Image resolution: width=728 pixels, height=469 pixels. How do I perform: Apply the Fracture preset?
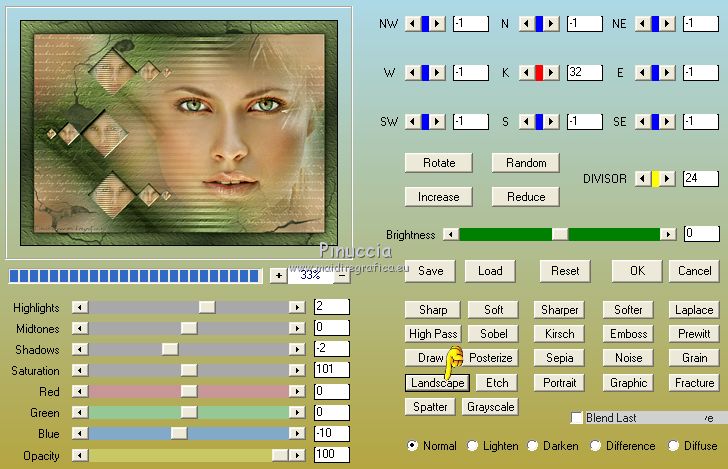coord(694,383)
